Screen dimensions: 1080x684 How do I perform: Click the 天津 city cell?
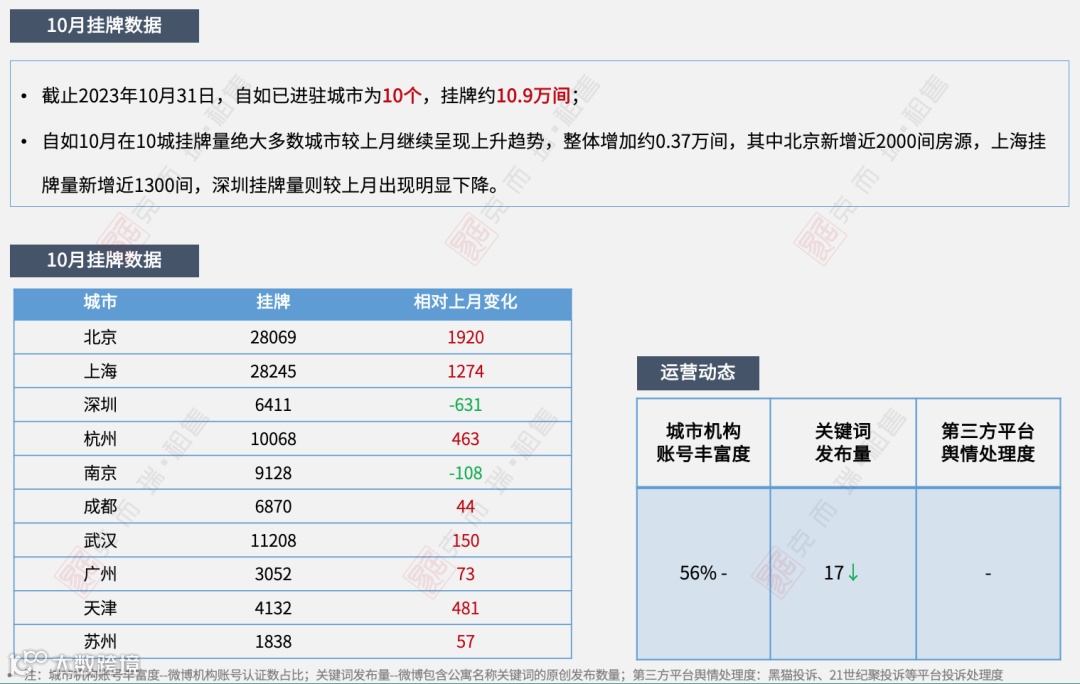(x=101, y=608)
